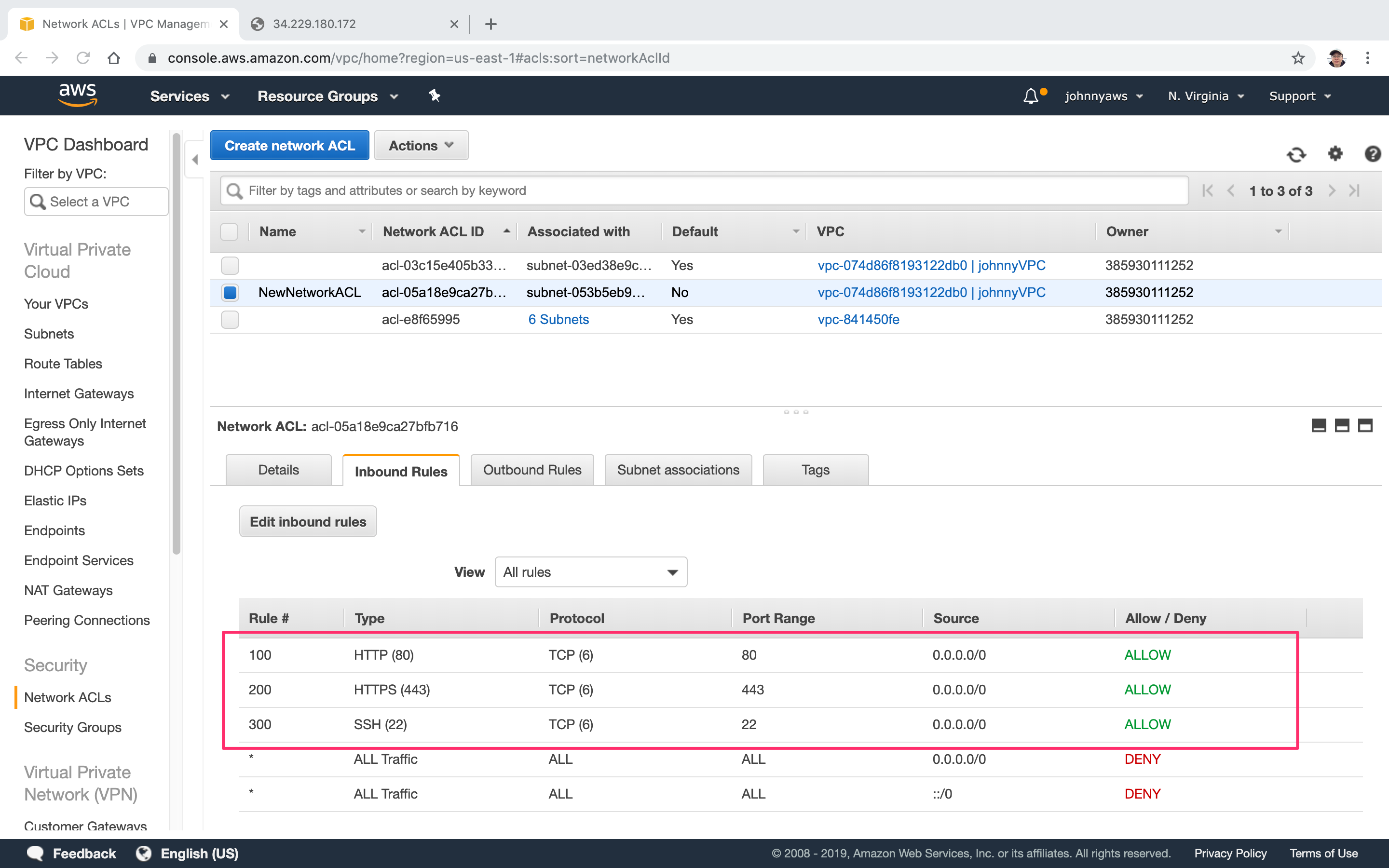Refresh the network ACL list

click(1296, 154)
